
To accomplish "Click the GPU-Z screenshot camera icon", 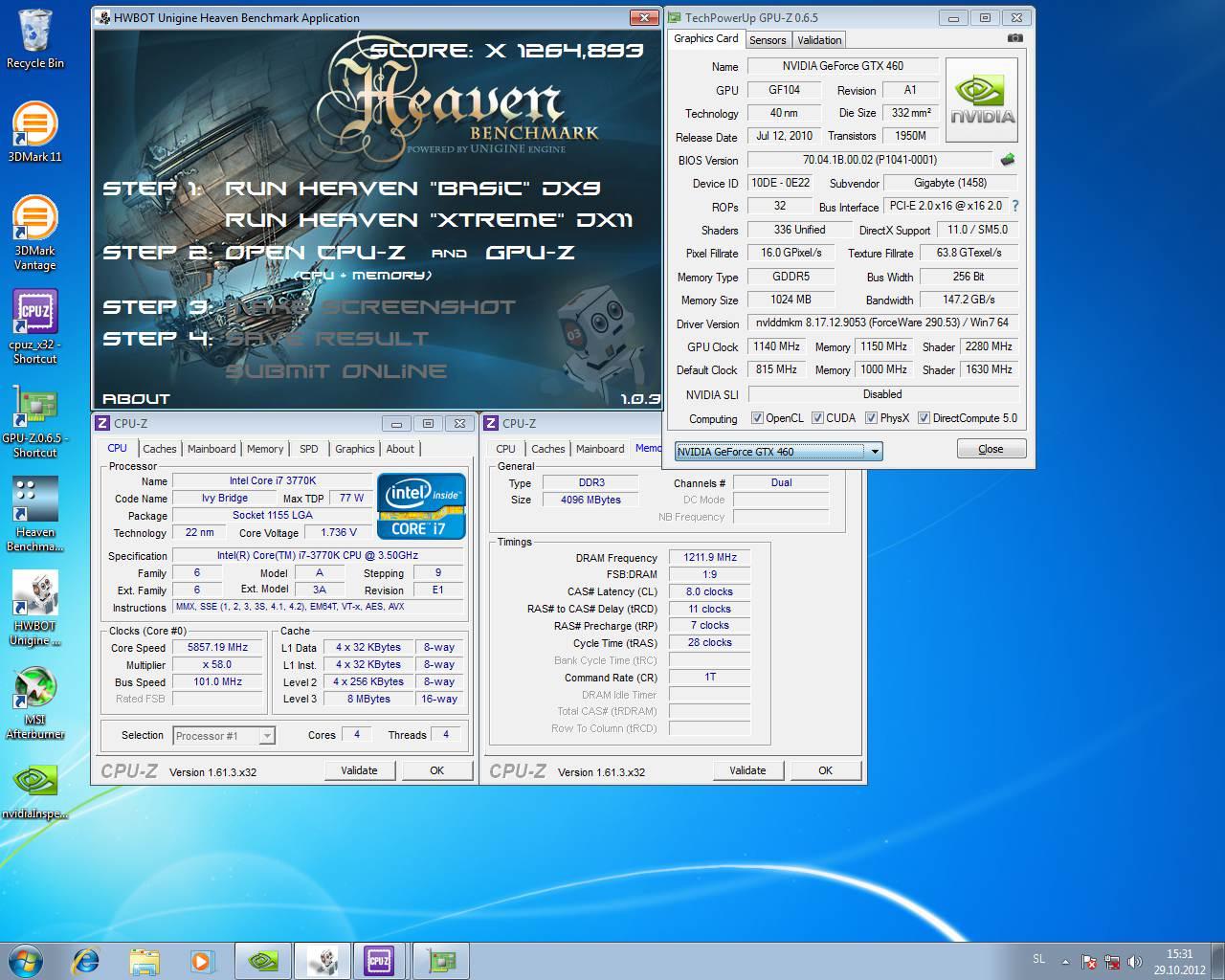I will [1015, 38].
